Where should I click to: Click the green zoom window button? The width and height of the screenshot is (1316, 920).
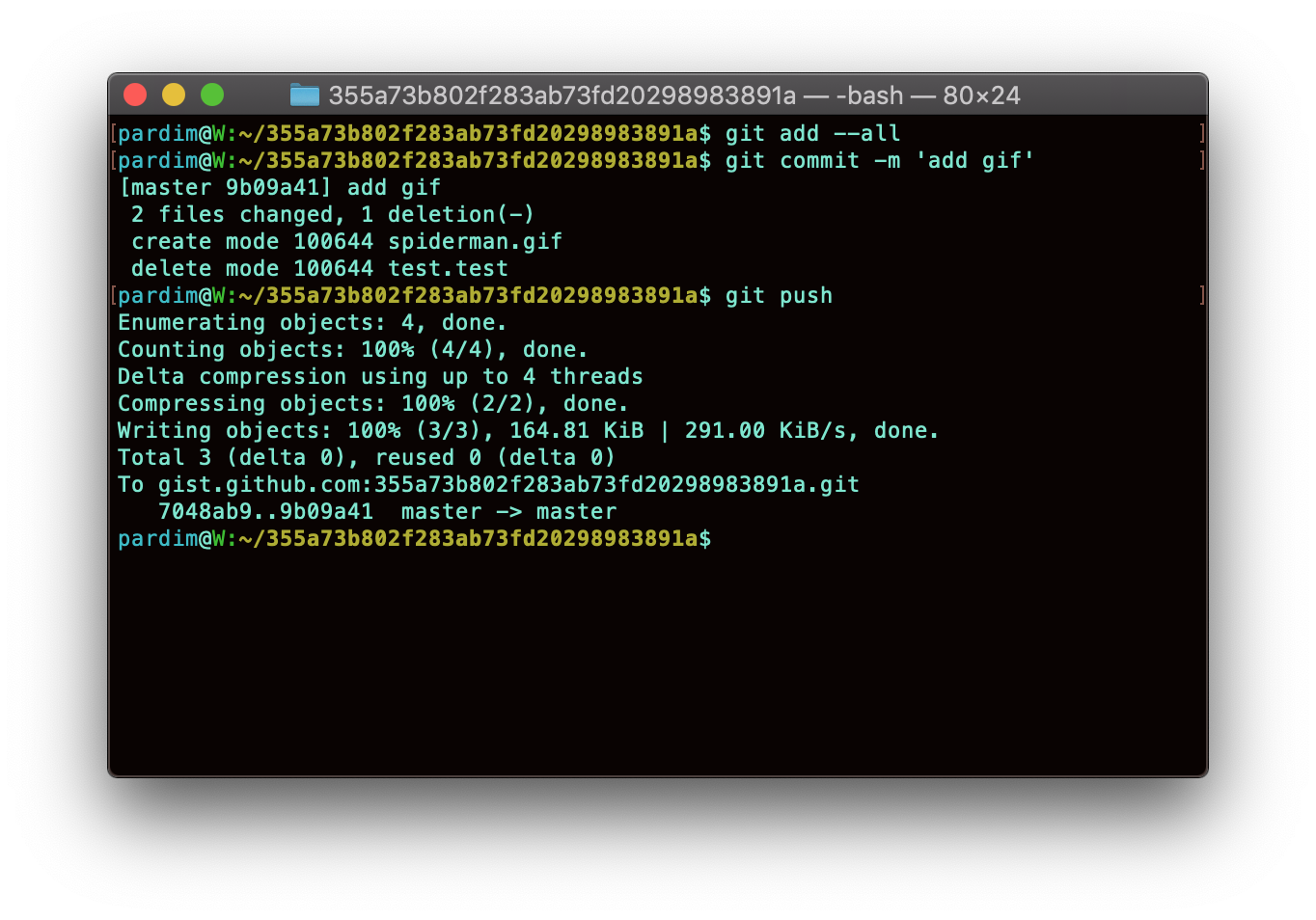pos(212,95)
